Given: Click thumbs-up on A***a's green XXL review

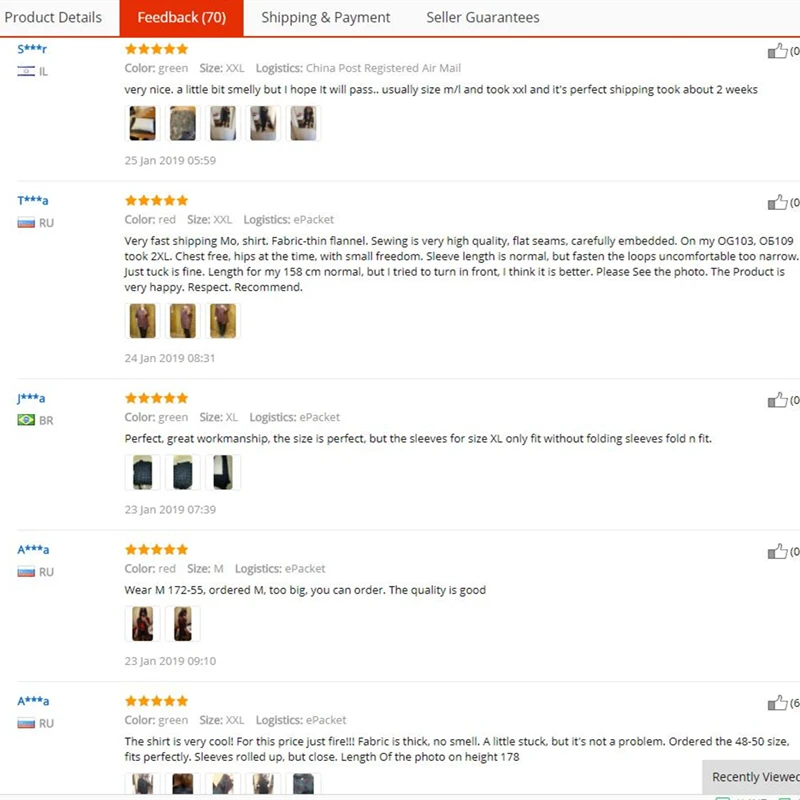Looking at the screenshot, I should (x=777, y=704).
